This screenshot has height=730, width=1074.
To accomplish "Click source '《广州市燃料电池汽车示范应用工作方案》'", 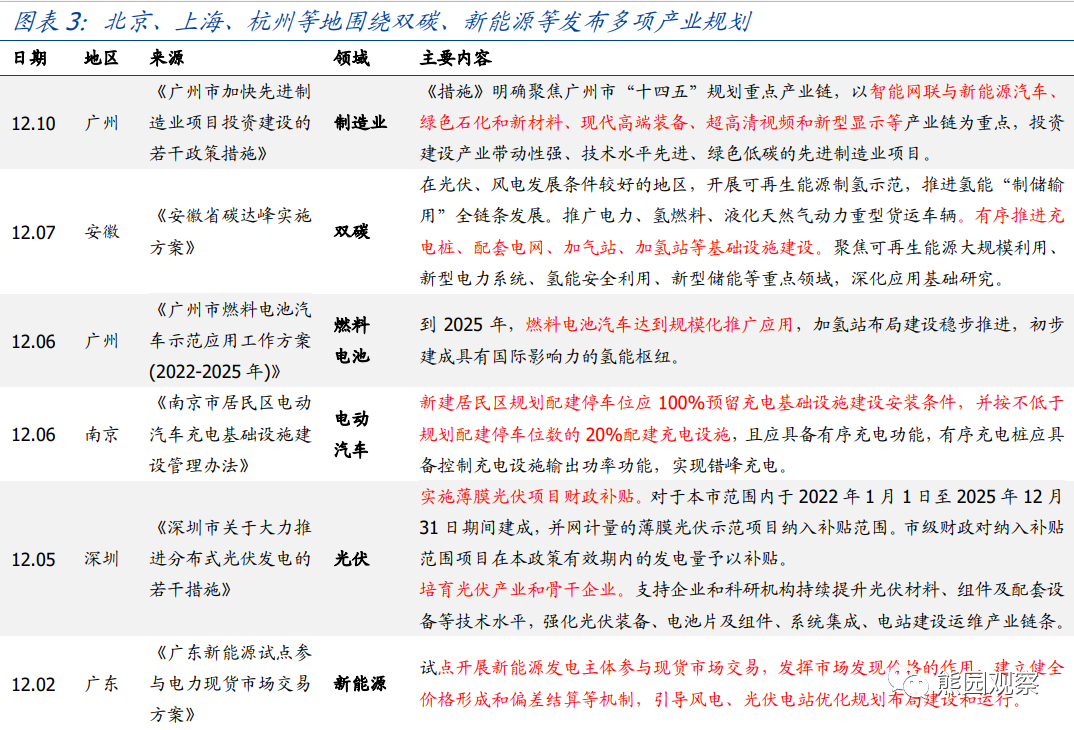I will 230,341.
